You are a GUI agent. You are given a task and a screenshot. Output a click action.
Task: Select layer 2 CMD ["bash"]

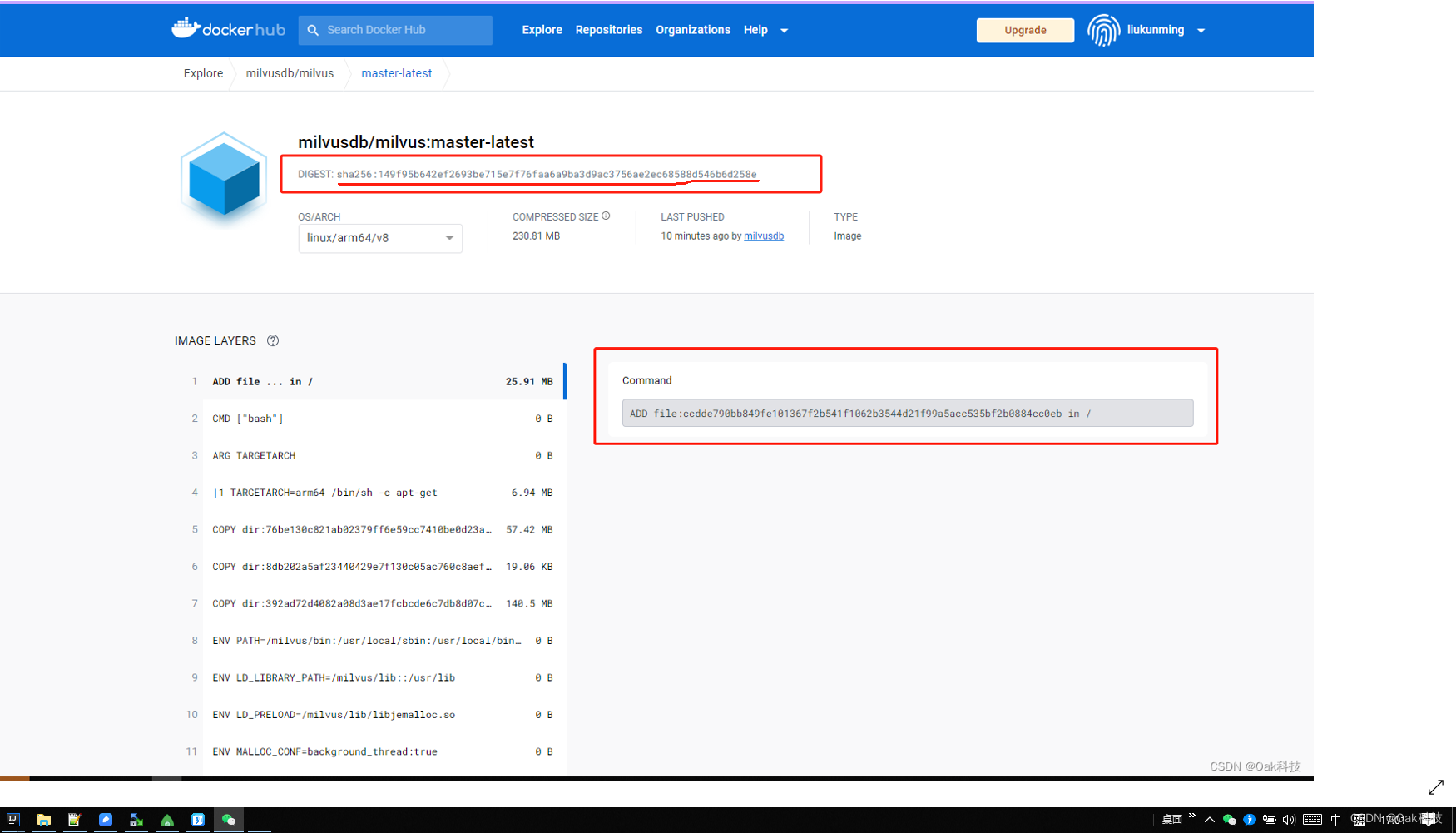[x=370, y=419]
